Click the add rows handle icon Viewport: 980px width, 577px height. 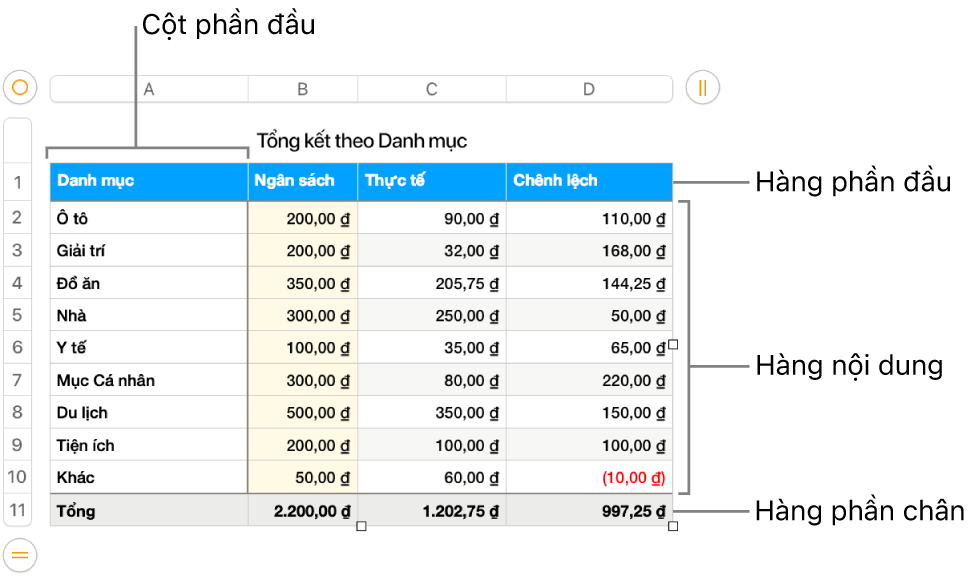(19, 553)
